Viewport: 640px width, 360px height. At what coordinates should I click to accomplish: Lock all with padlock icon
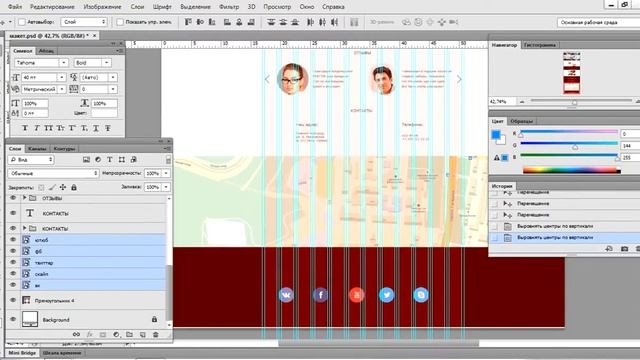pos(74,187)
